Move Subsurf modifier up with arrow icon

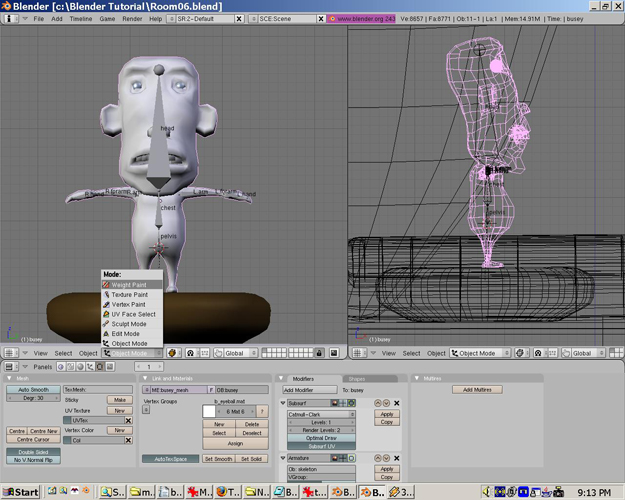377,403
